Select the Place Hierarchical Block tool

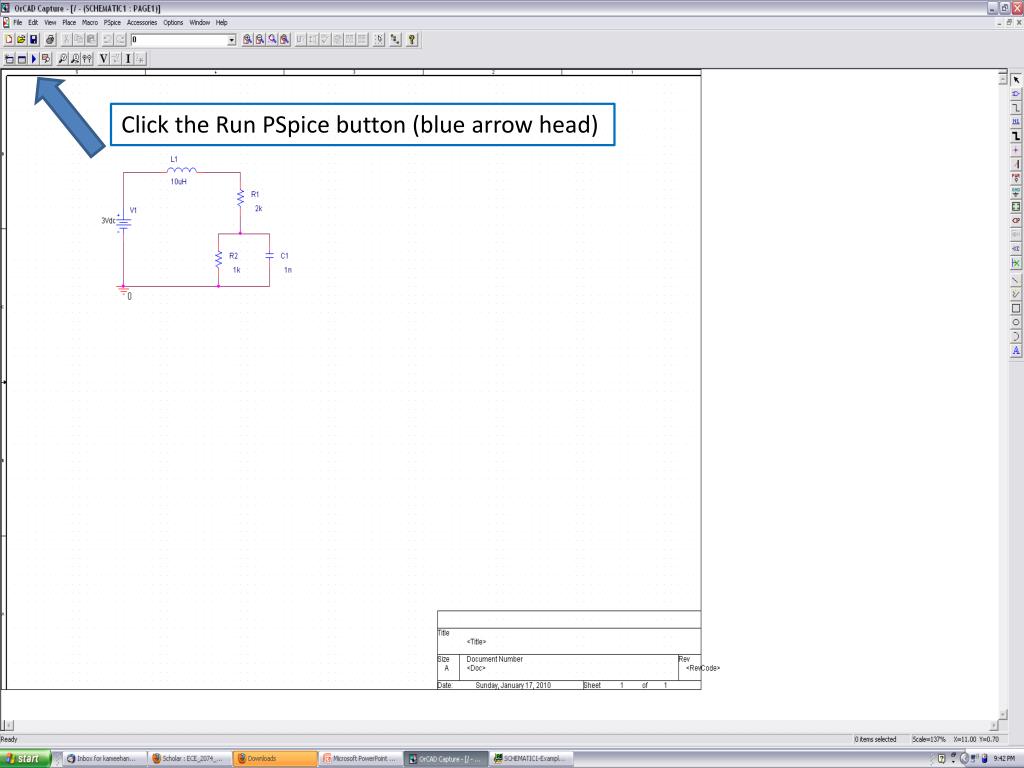pos(1016,206)
